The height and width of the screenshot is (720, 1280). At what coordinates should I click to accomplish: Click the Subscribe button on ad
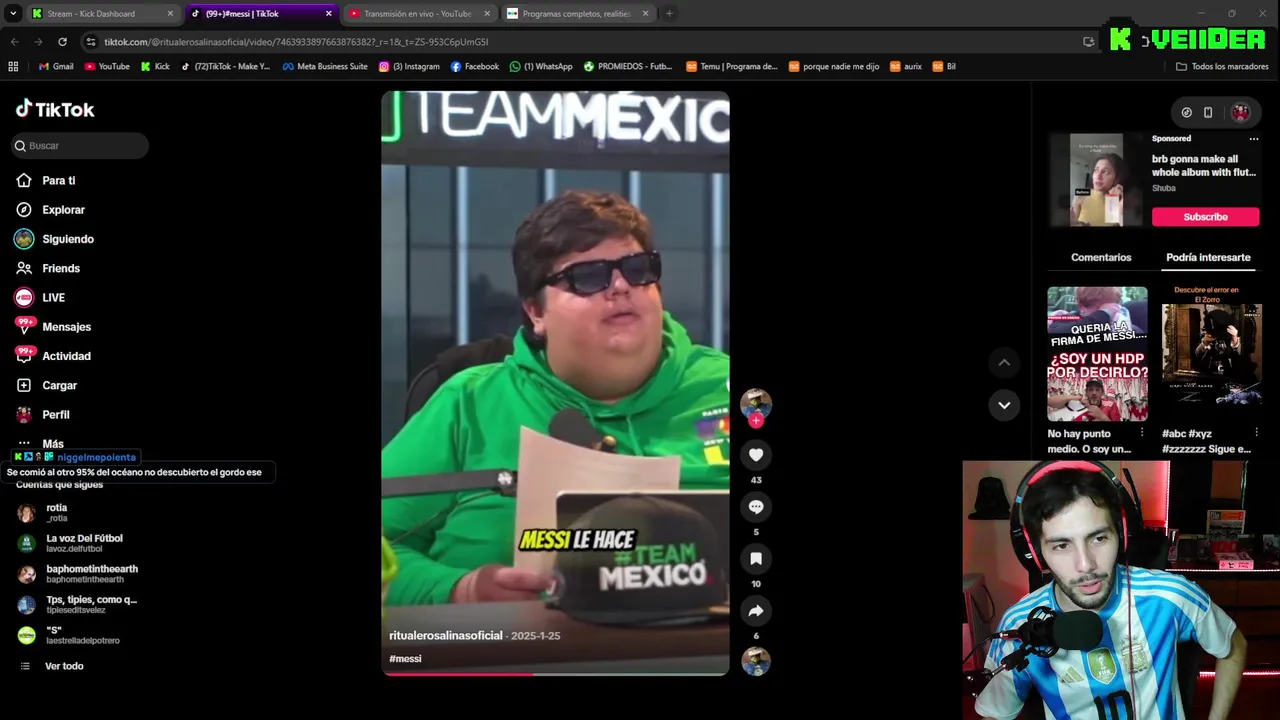pos(1205,217)
